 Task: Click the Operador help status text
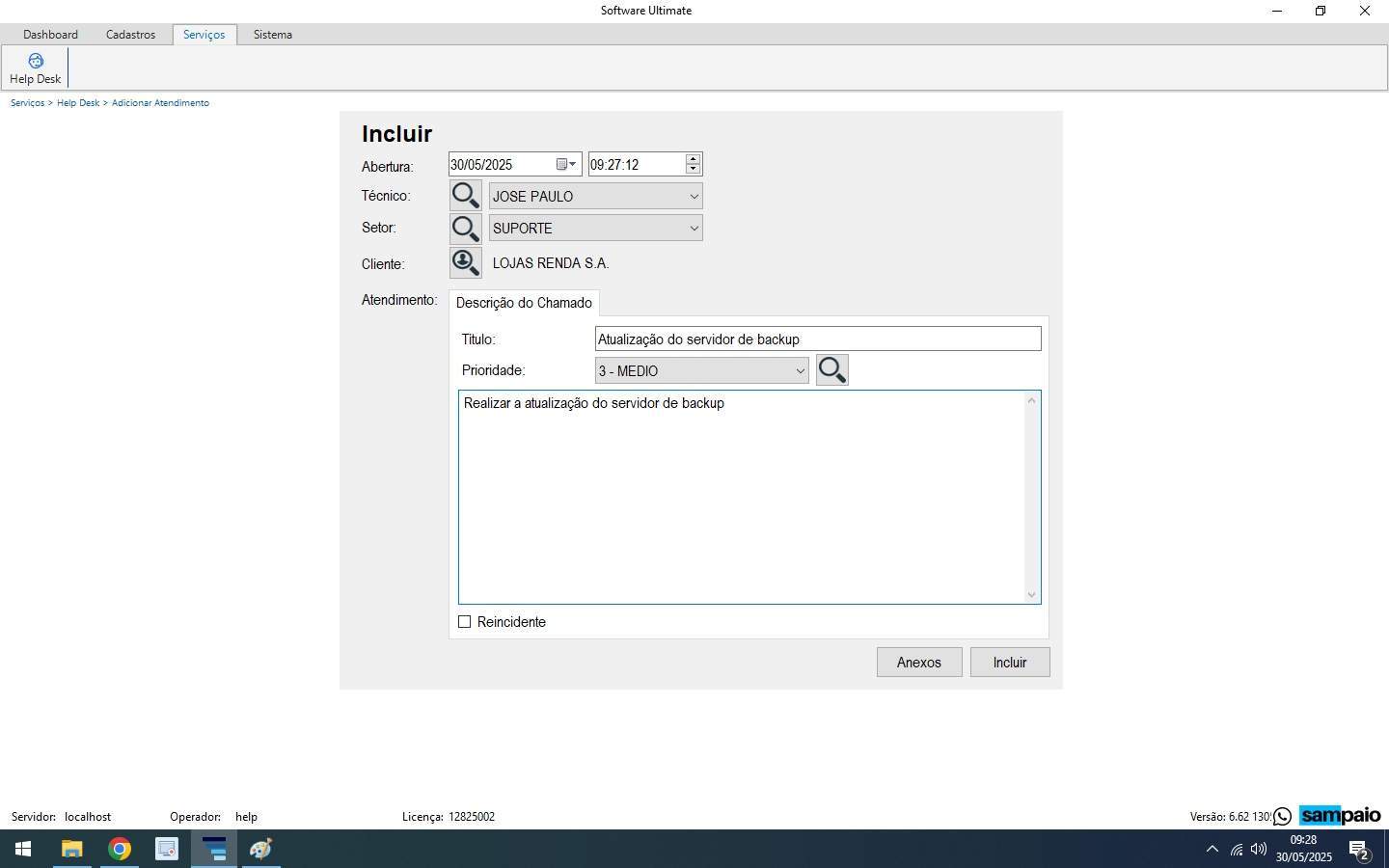pos(213,817)
